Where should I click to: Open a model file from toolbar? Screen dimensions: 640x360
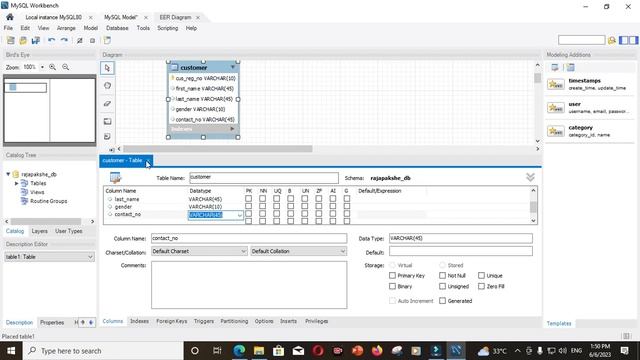click(x=23, y=40)
